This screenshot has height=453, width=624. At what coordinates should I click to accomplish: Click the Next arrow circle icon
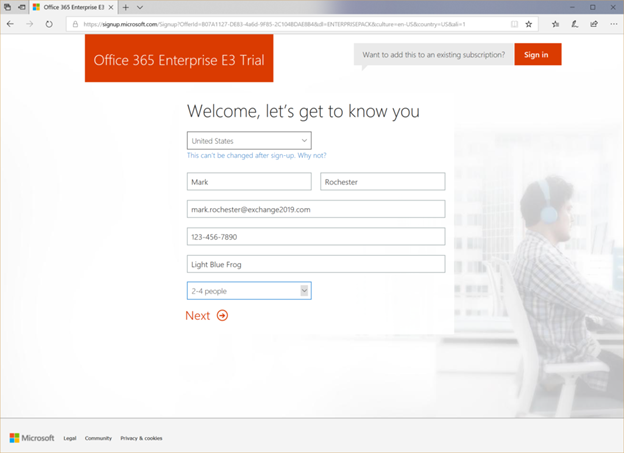coord(222,316)
